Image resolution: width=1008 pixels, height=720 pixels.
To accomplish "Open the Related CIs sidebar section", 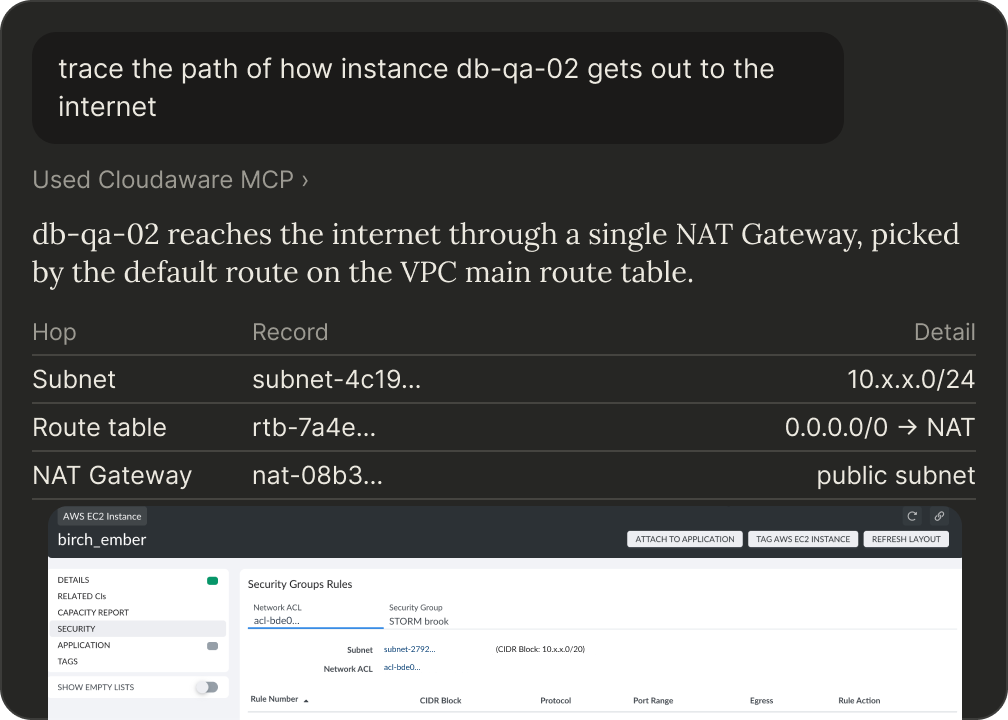I will coord(82,596).
